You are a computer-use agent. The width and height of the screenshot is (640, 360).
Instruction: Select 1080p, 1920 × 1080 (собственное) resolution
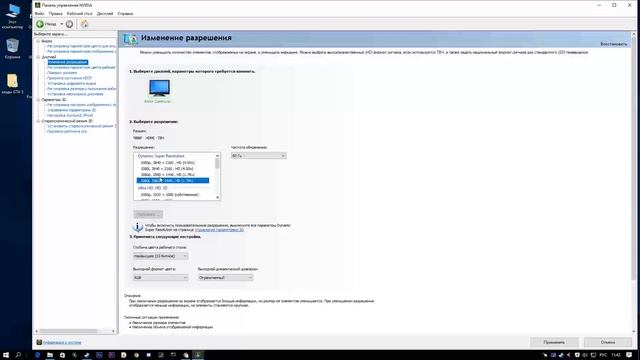(x=169, y=195)
